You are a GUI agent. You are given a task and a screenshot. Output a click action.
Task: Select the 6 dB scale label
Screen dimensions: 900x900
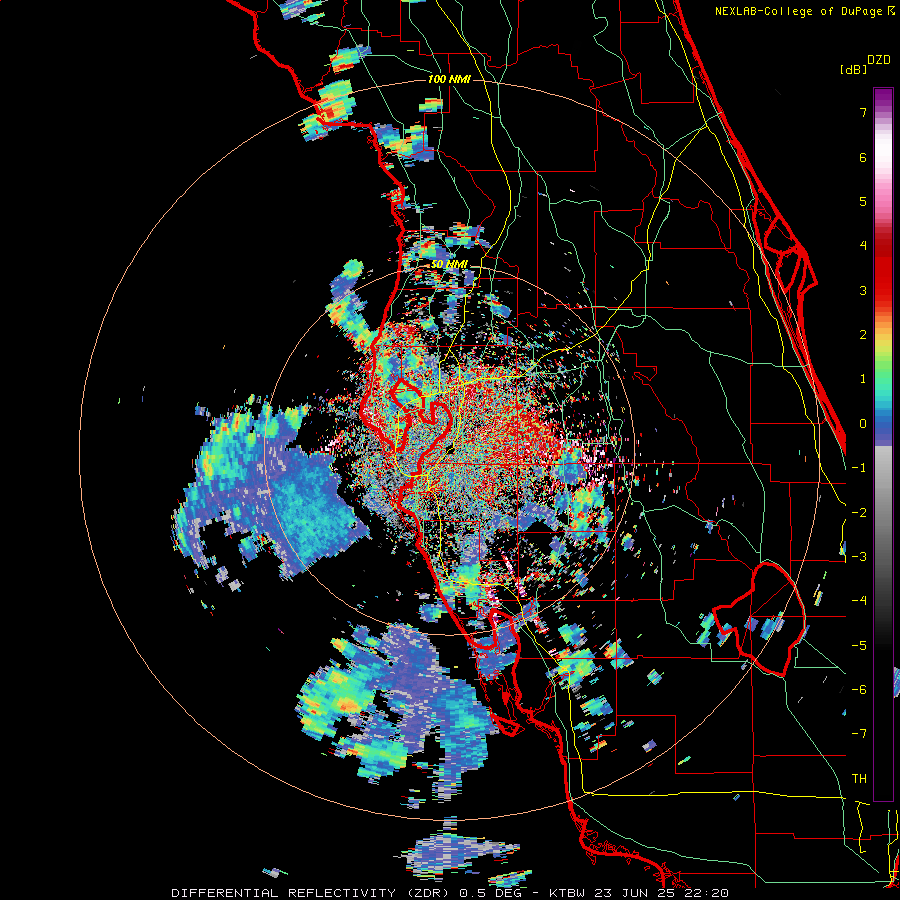tap(863, 157)
